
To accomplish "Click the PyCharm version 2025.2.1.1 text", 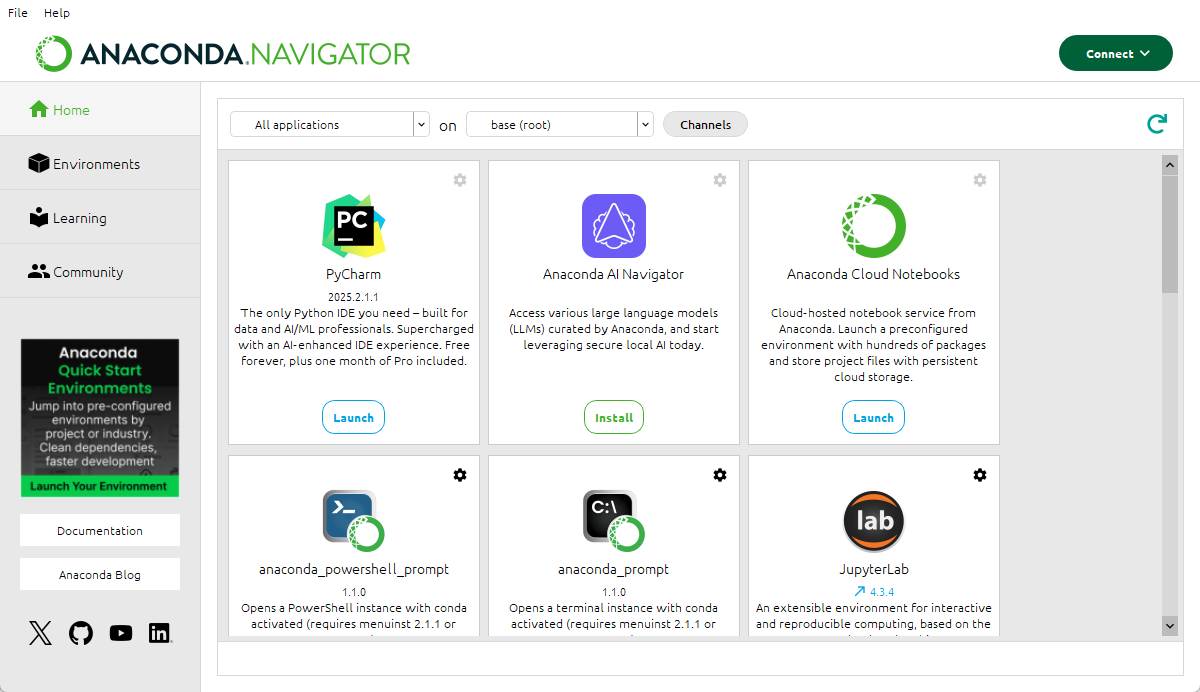I will (x=354, y=297).
